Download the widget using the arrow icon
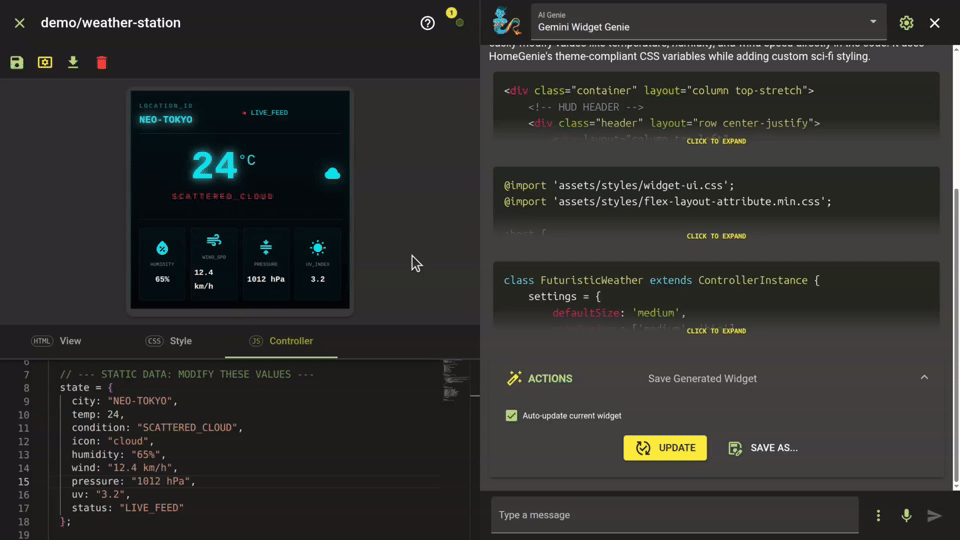 tap(73, 62)
